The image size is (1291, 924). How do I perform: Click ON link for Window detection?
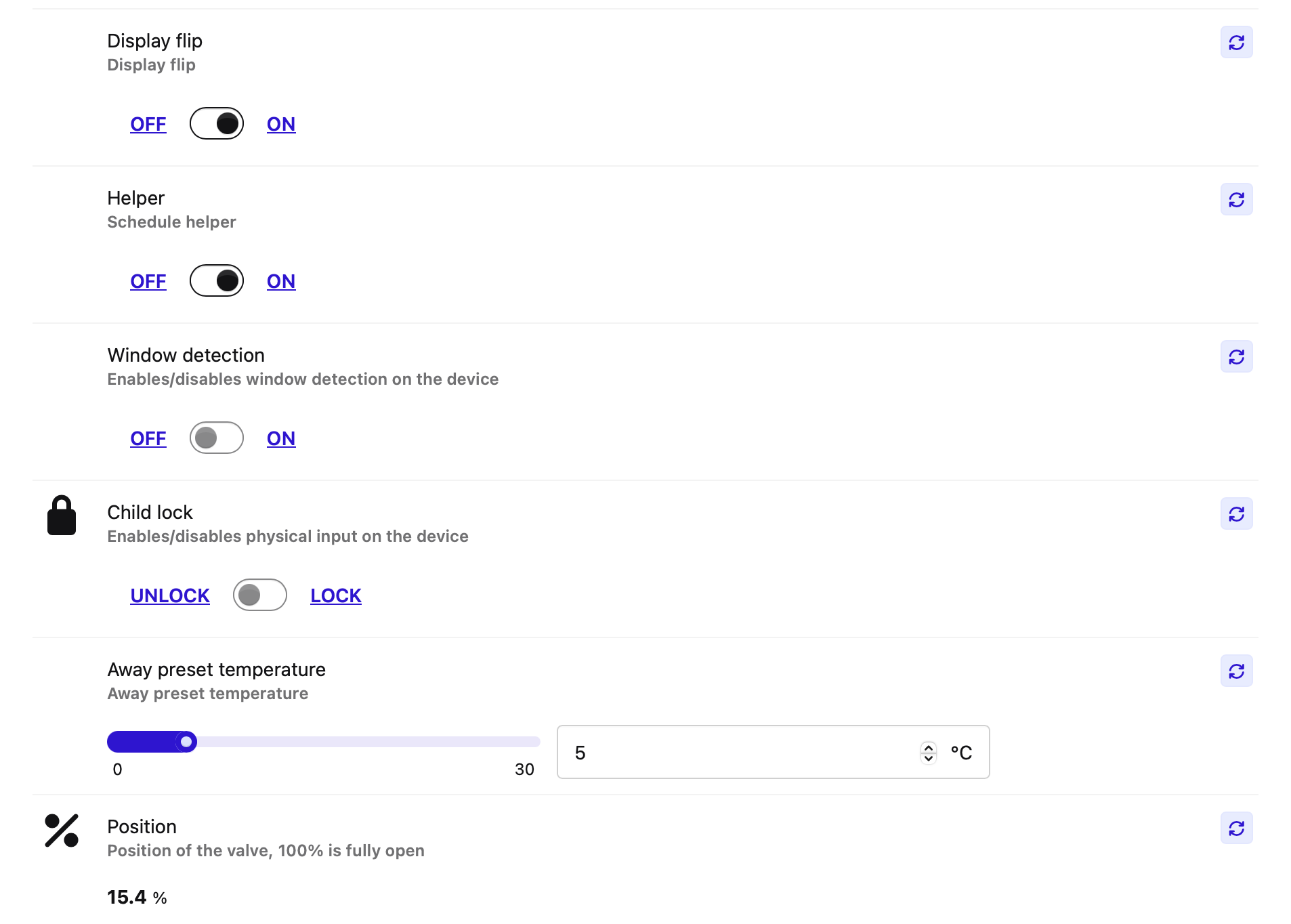coord(281,438)
